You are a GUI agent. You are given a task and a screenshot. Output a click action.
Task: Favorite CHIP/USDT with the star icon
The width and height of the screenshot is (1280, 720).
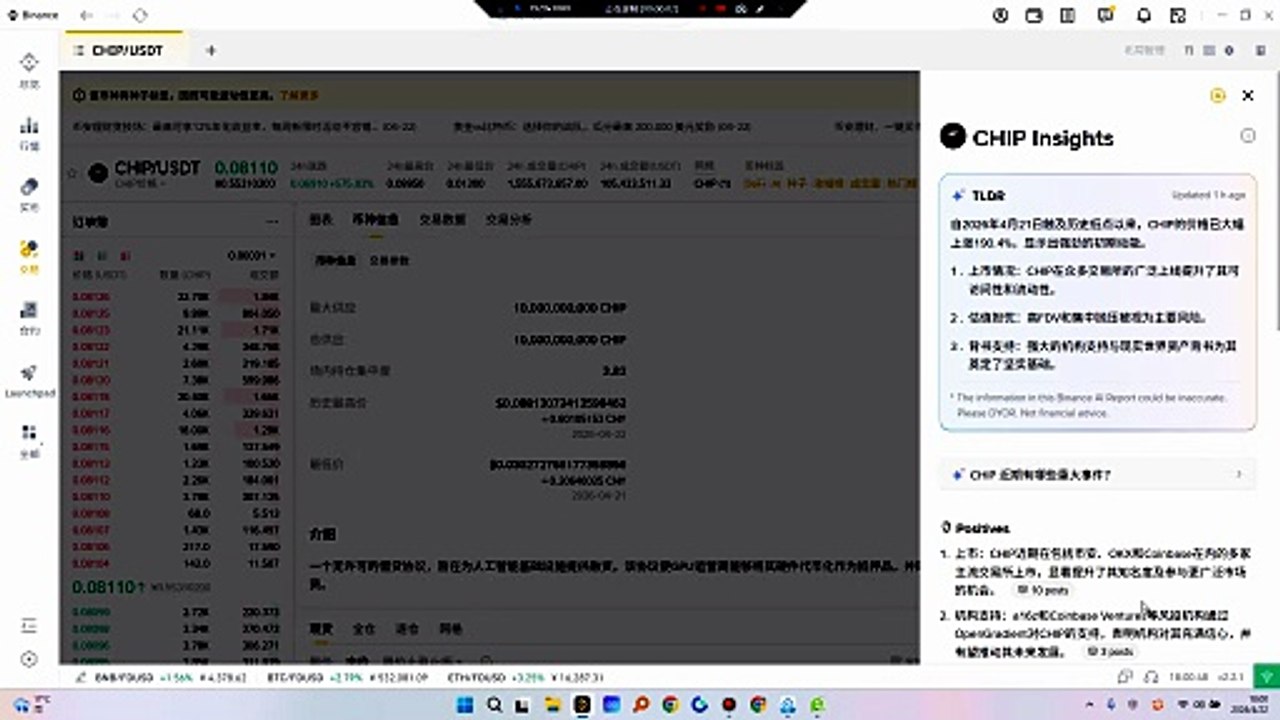tap(72, 173)
